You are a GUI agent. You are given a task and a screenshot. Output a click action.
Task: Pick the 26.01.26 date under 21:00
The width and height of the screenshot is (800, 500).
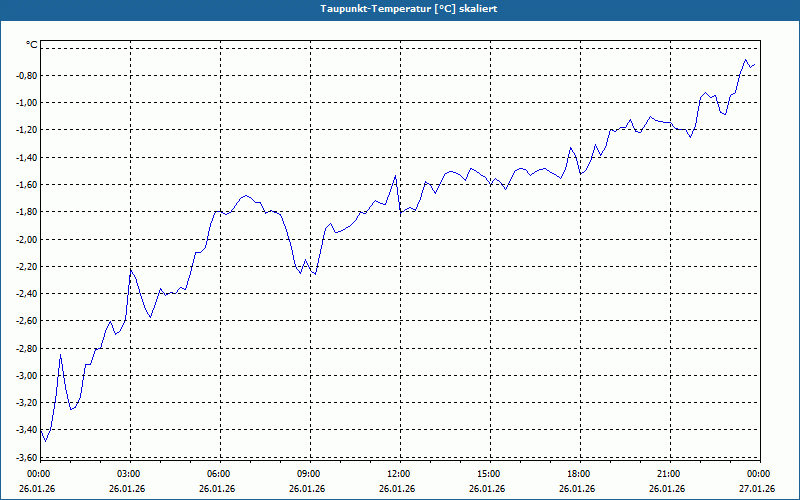pos(667,488)
